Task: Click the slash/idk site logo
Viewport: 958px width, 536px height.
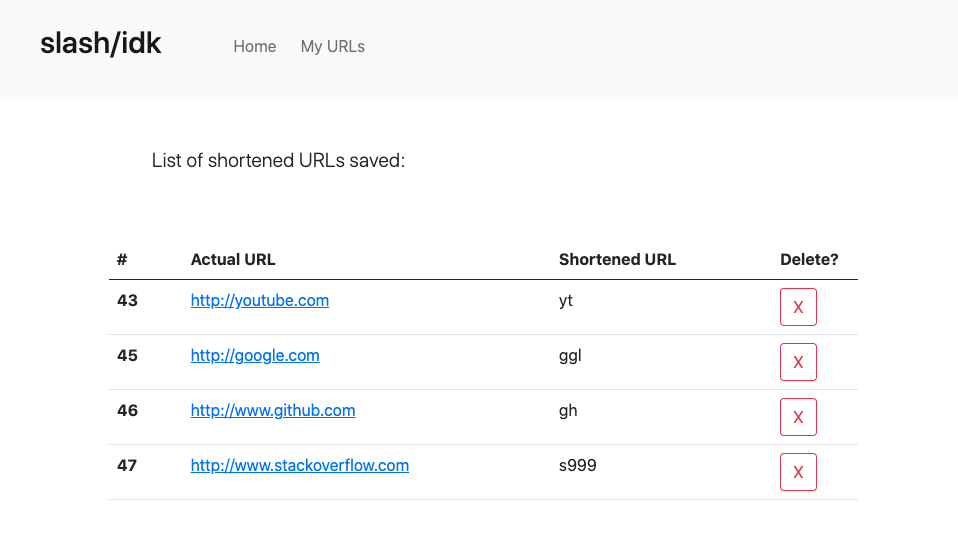Action: click(x=101, y=44)
